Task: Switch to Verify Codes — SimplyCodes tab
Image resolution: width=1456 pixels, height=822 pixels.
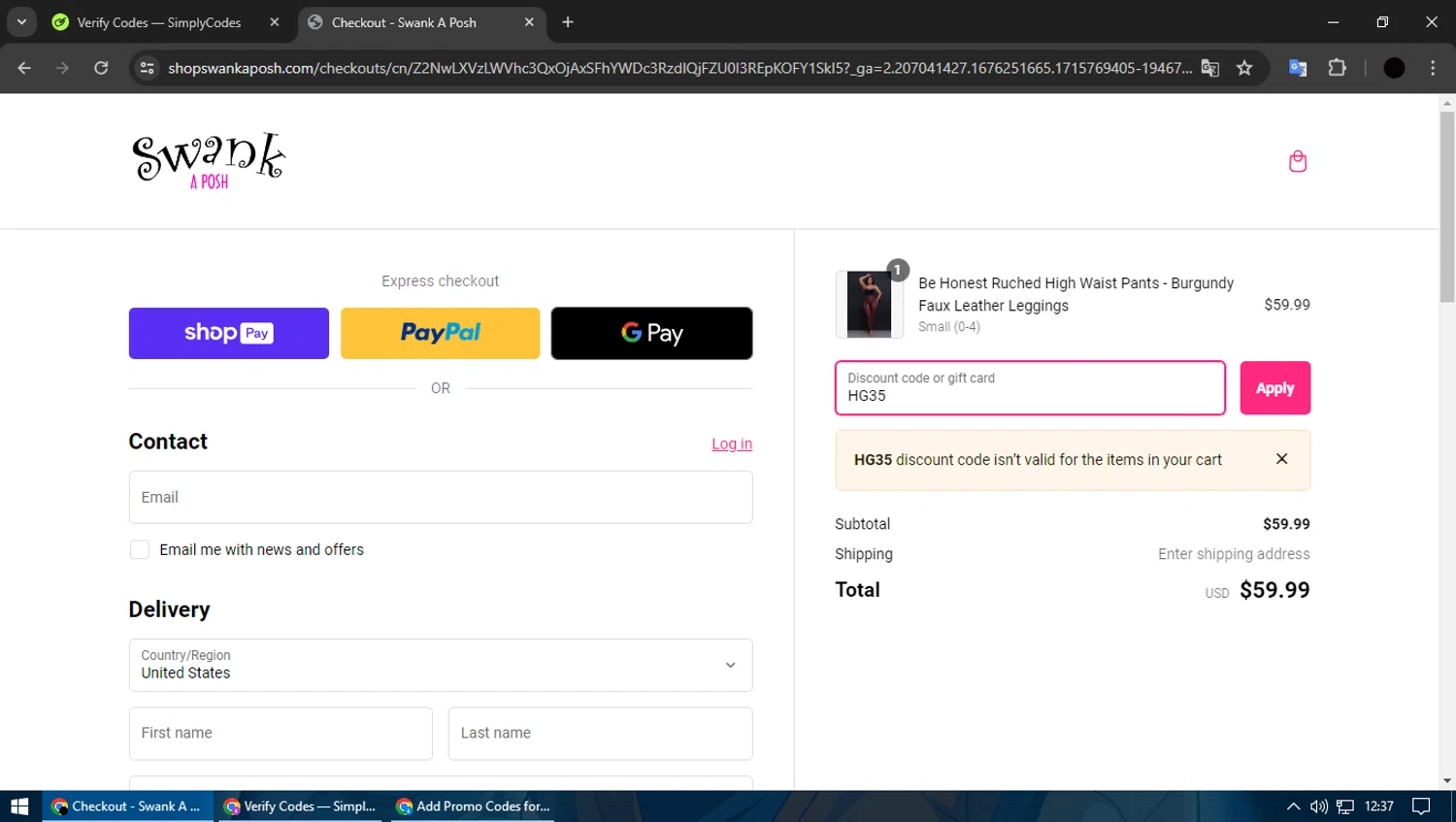Action: tap(160, 22)
